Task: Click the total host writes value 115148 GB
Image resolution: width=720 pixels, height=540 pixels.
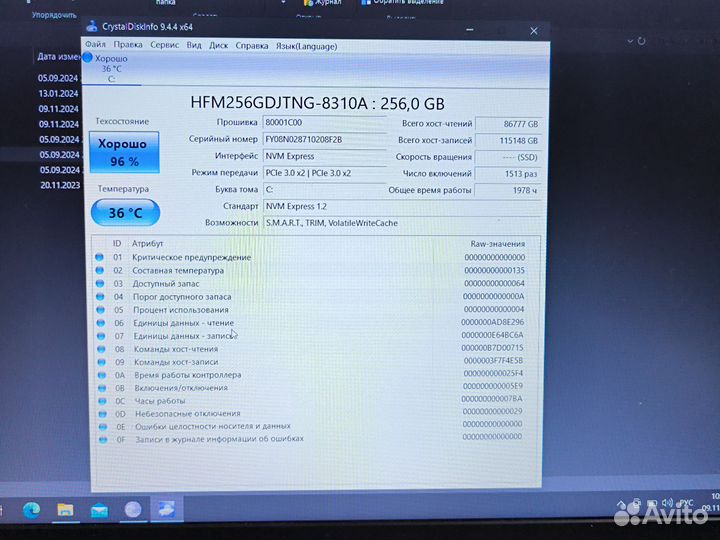Action: (508, 141)
